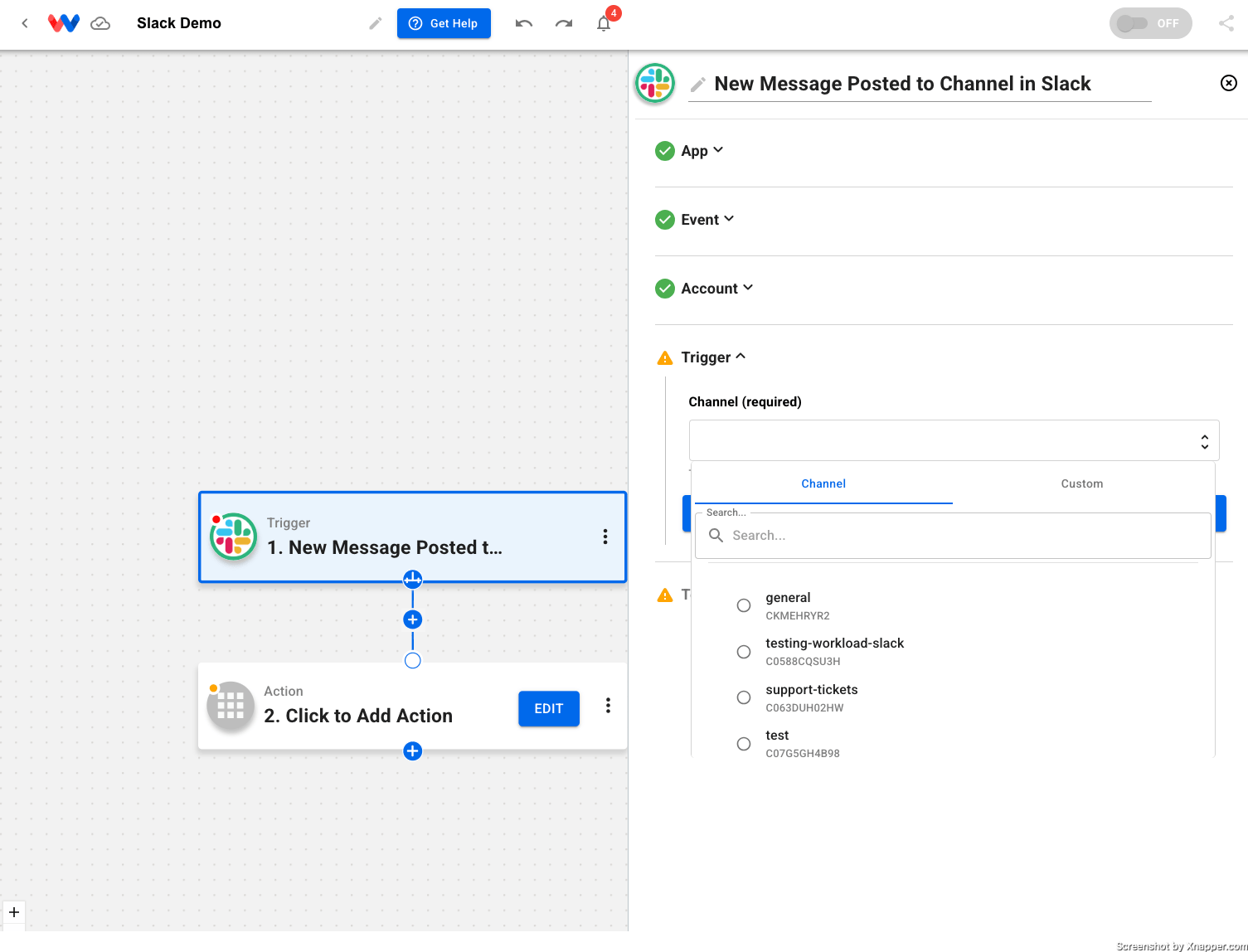Click the 2. Click to Add Action label
Image resolution: width=1248 pixels, height=952 pixels.
[x=358, y=716]
